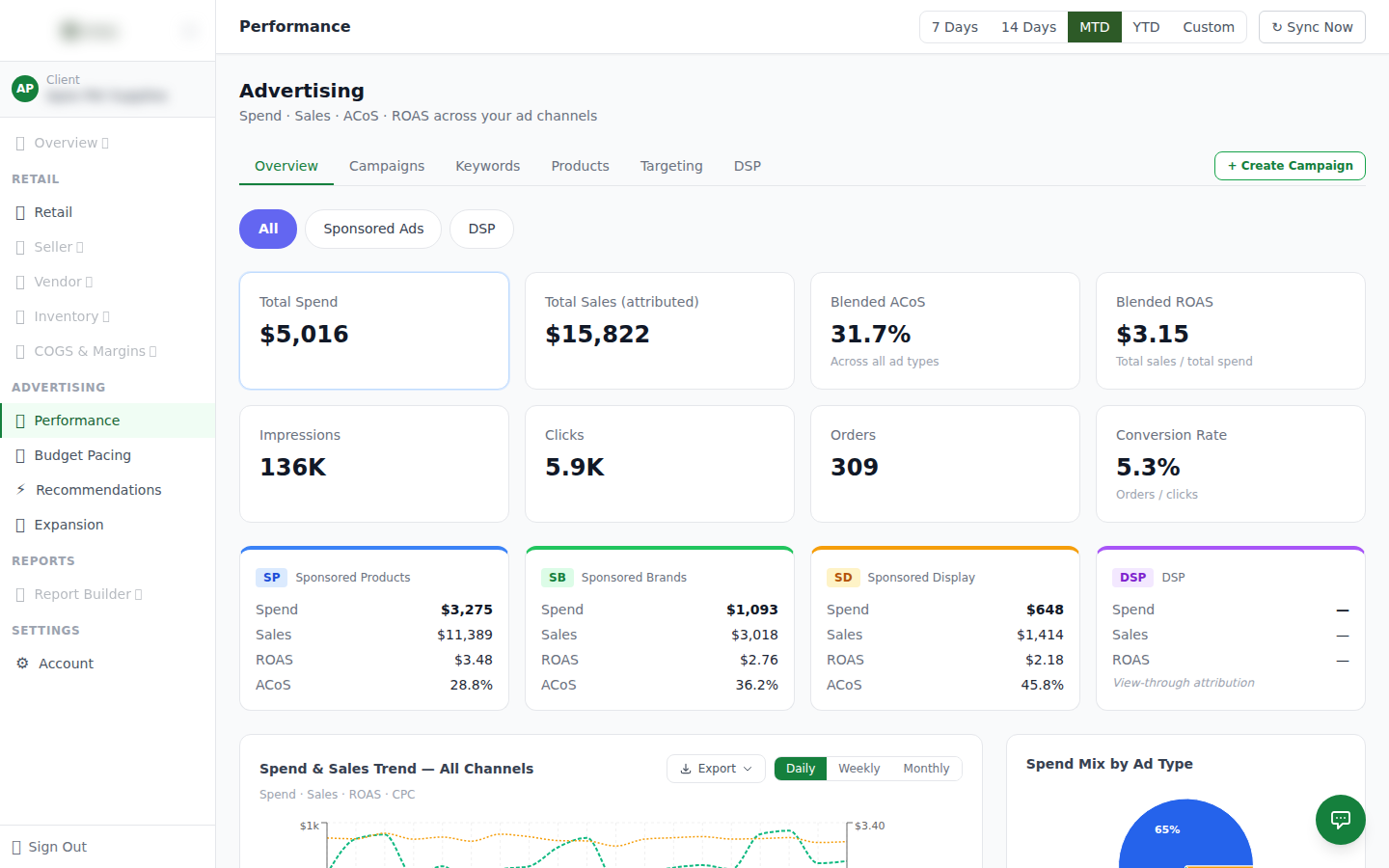Switch date range to YTD
Screen dimensions: 1389x868
pyautogui.click(x=1146, y=27)
